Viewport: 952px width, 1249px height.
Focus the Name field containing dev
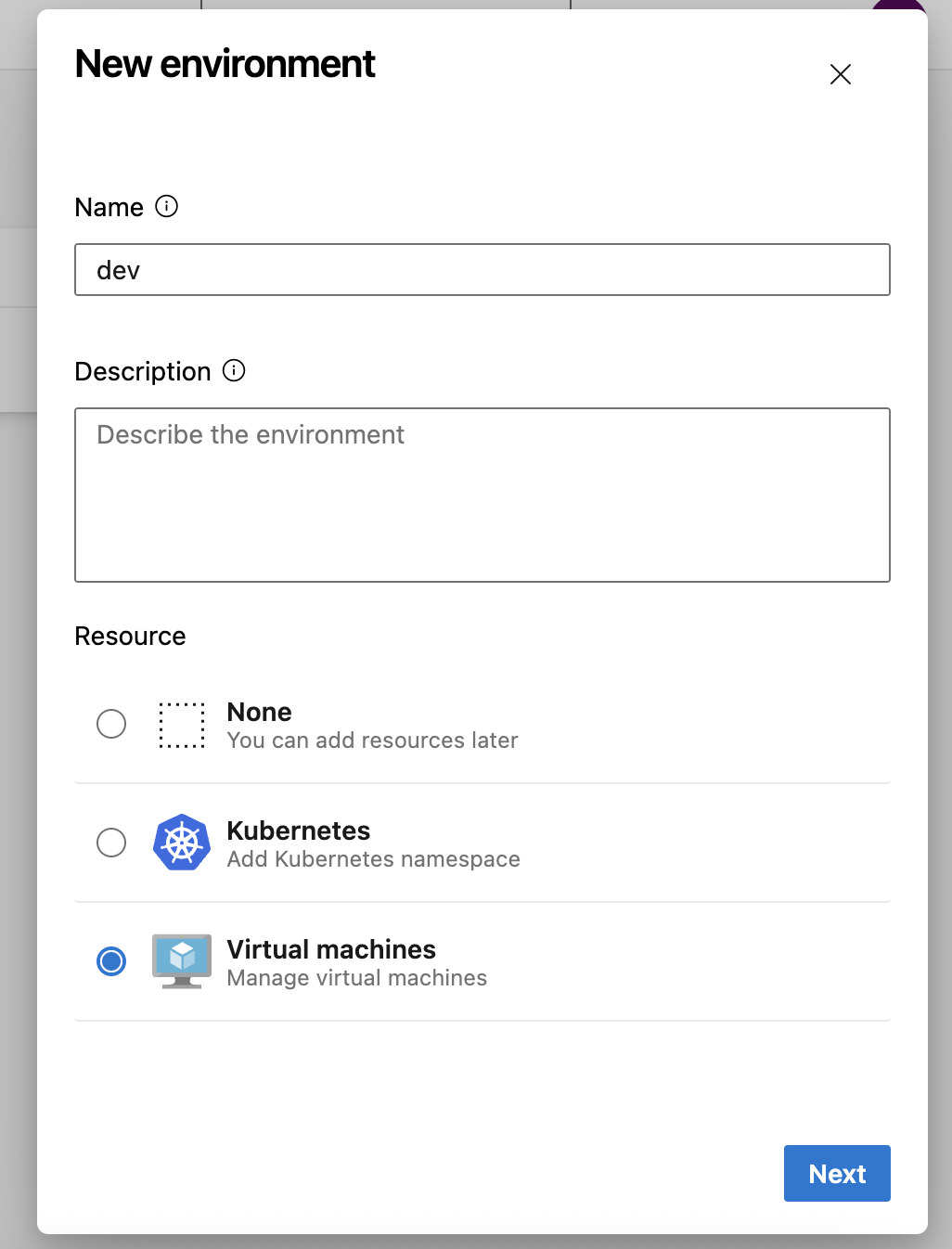pos(482,270)
